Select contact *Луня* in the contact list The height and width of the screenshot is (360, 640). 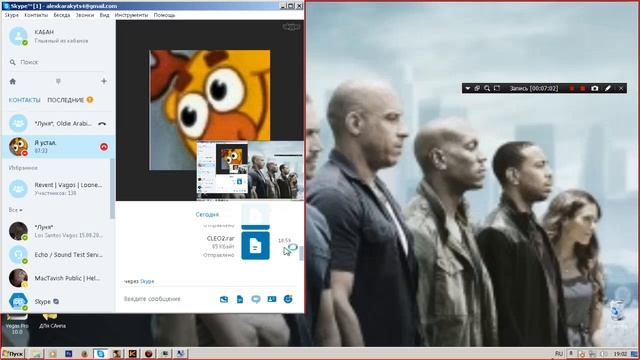(58, 231)
